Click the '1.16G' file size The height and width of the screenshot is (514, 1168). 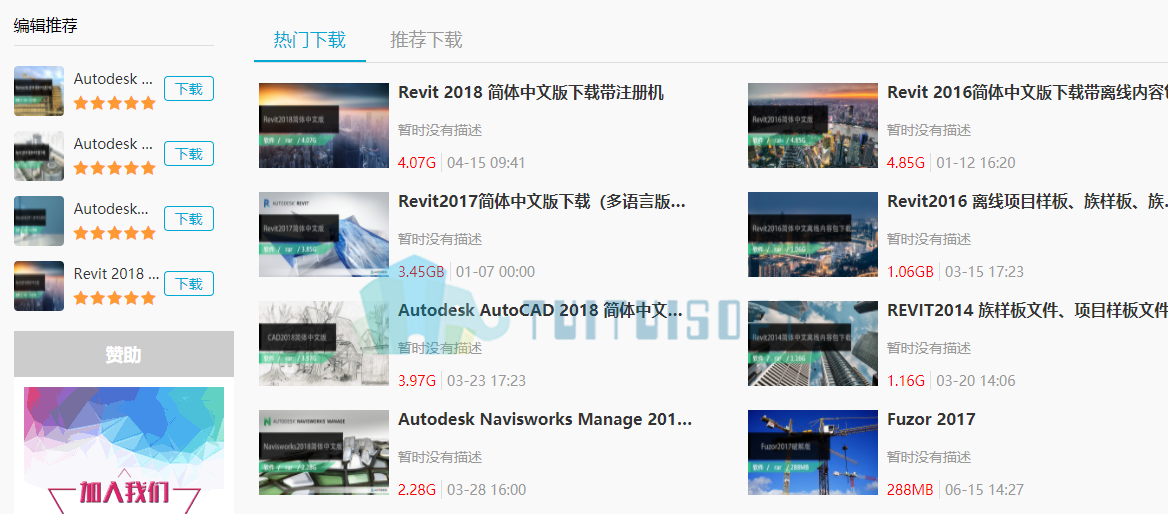906,381
